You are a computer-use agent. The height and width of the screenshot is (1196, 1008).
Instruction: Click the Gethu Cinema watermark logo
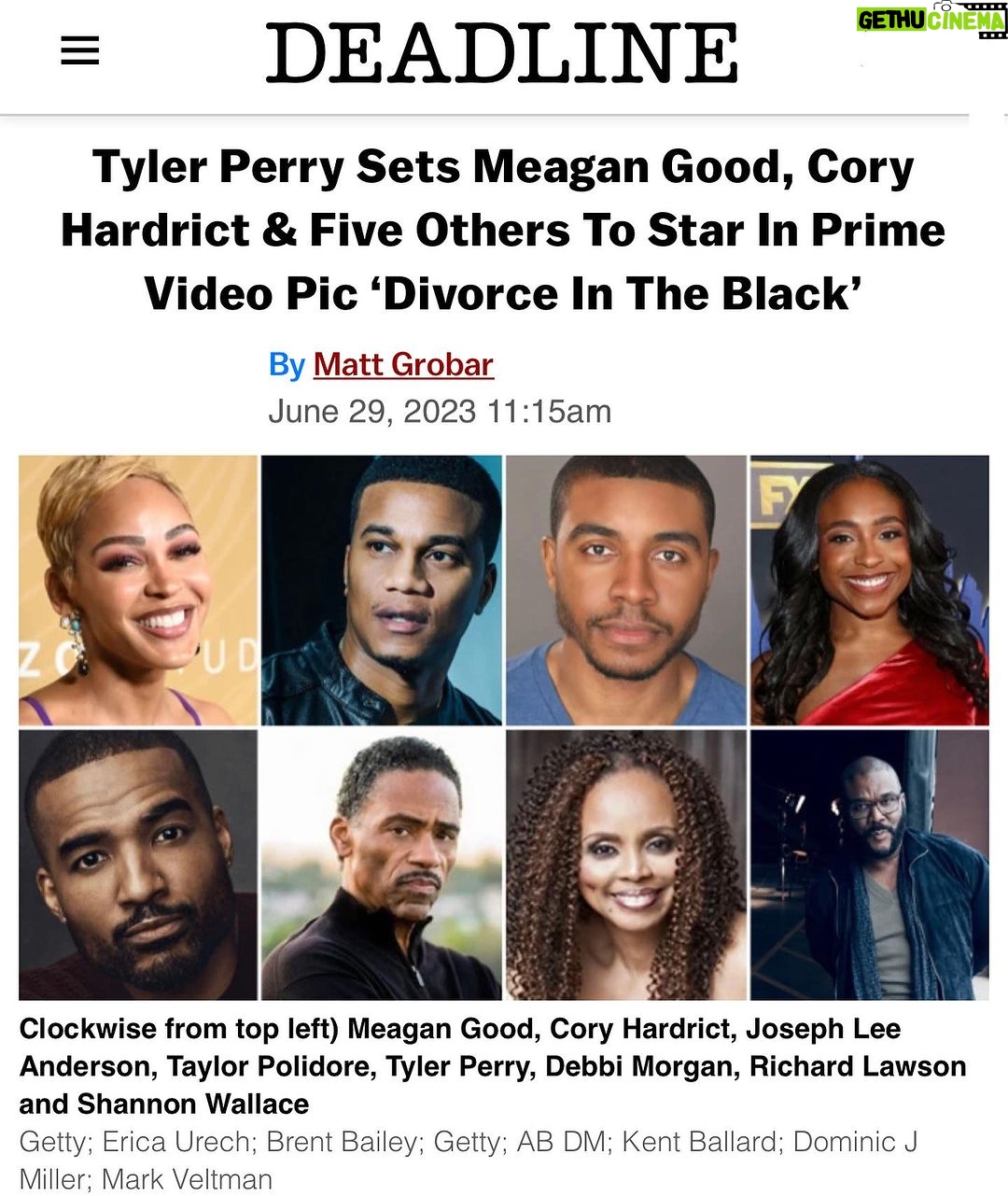(931, 19)
